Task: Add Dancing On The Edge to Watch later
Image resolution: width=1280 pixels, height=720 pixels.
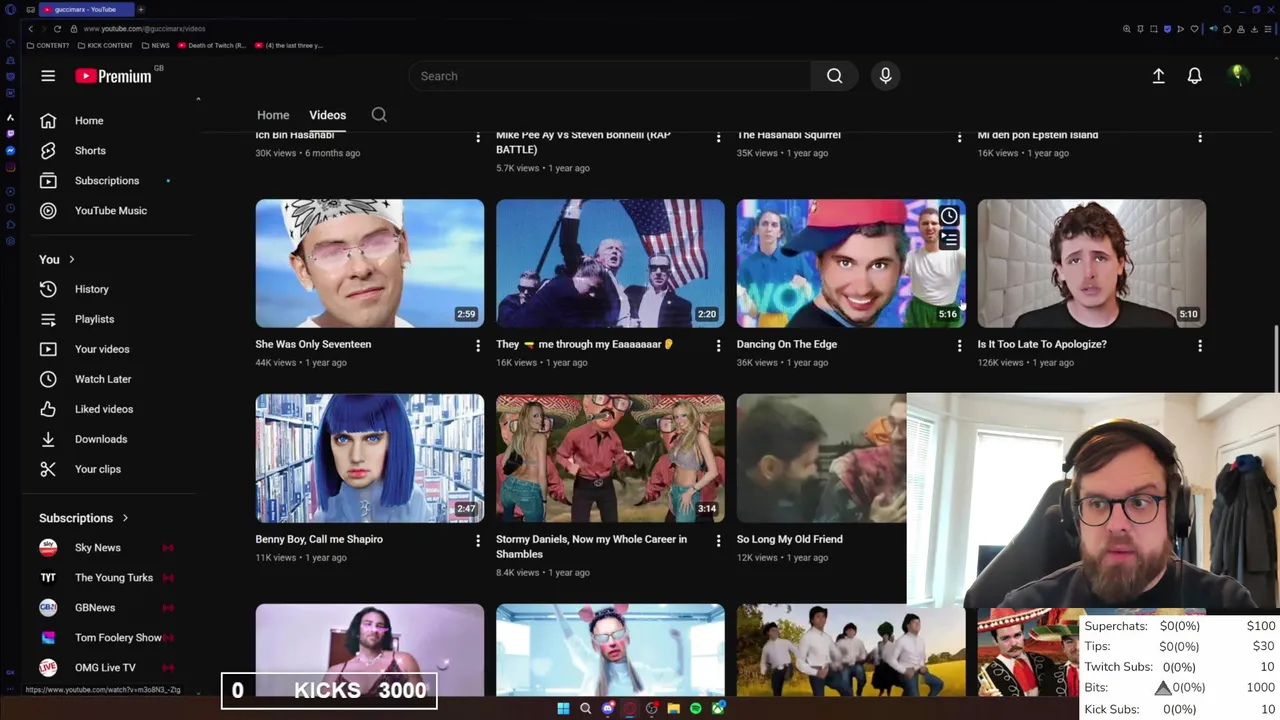Action: [949, 216]
